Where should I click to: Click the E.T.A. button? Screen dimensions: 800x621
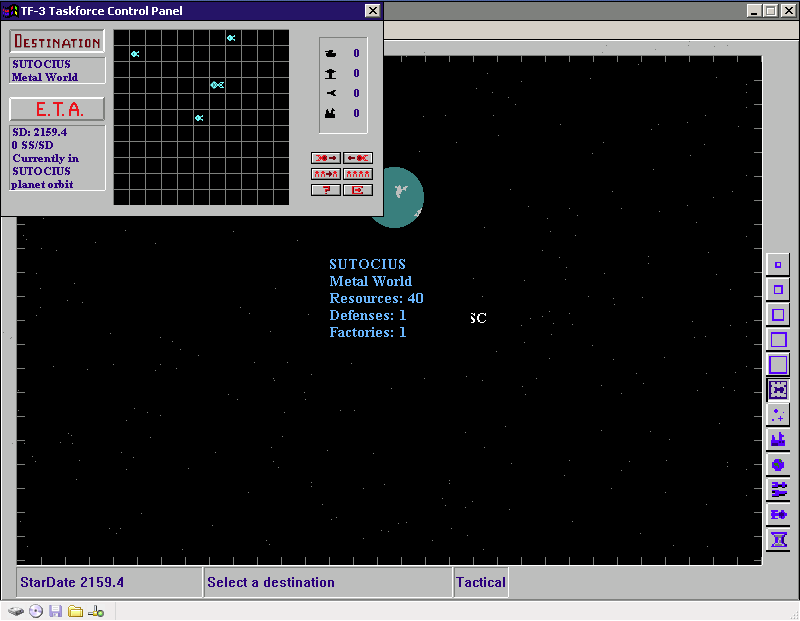57,109
